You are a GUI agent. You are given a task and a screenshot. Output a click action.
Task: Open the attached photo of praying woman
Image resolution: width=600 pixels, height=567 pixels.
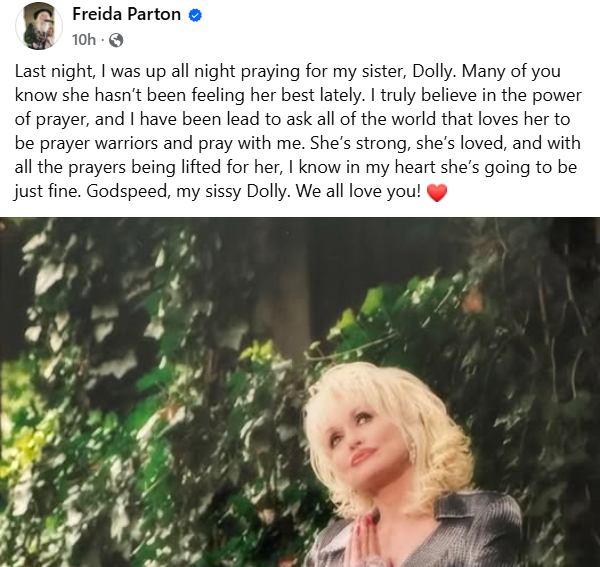click(300, 392)
